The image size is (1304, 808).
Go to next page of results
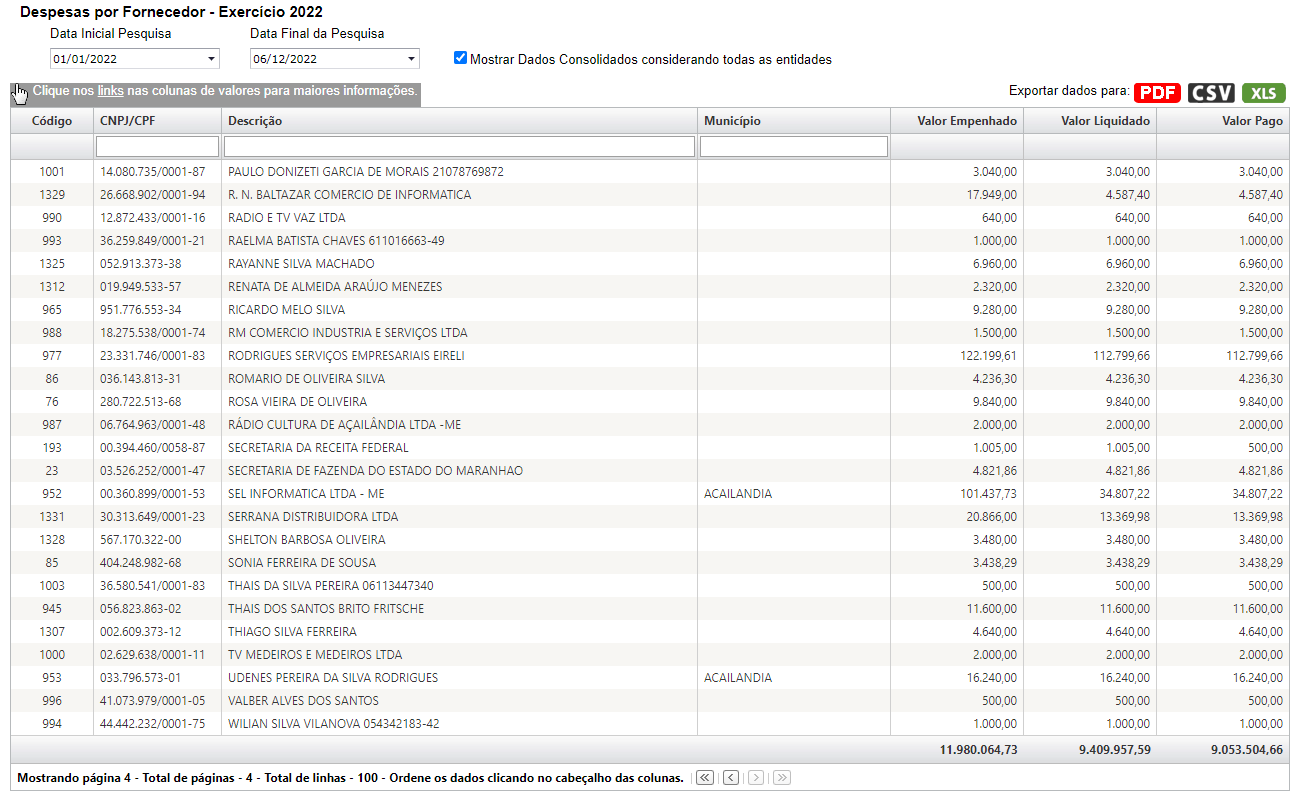(756, 778)
